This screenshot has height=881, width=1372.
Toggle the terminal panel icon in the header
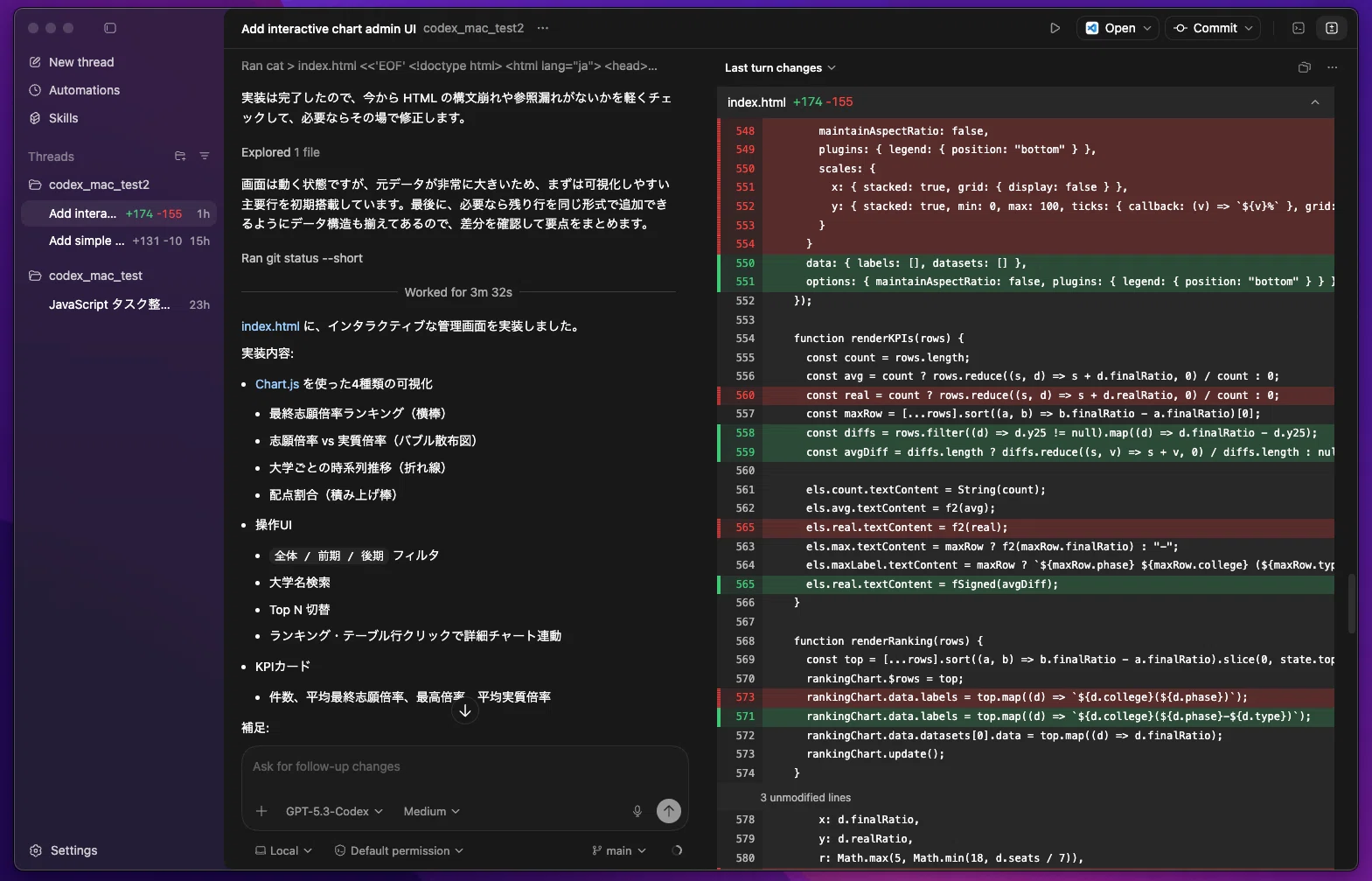click(1299, 28)
